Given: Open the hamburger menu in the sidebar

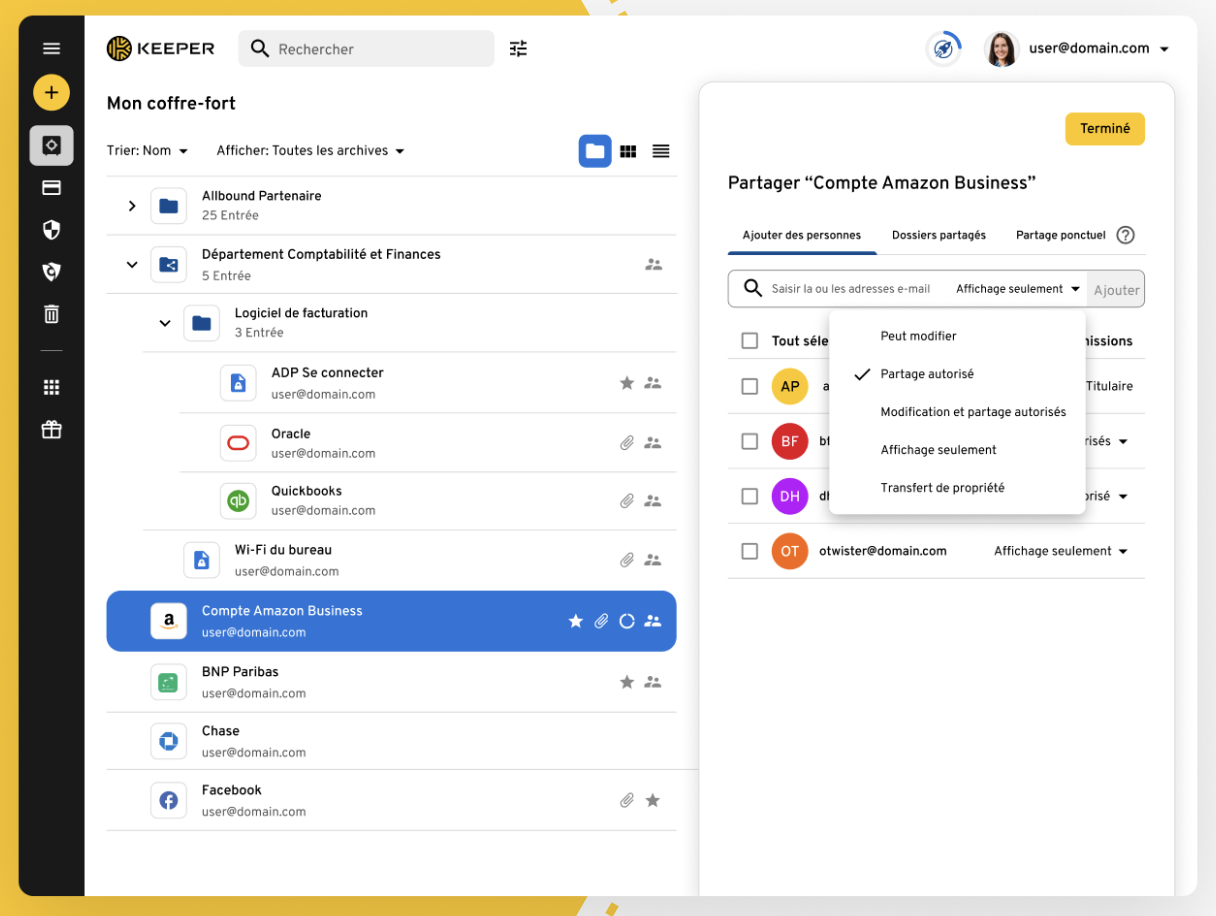Looking at the screenshot, I should coord(51,48).
